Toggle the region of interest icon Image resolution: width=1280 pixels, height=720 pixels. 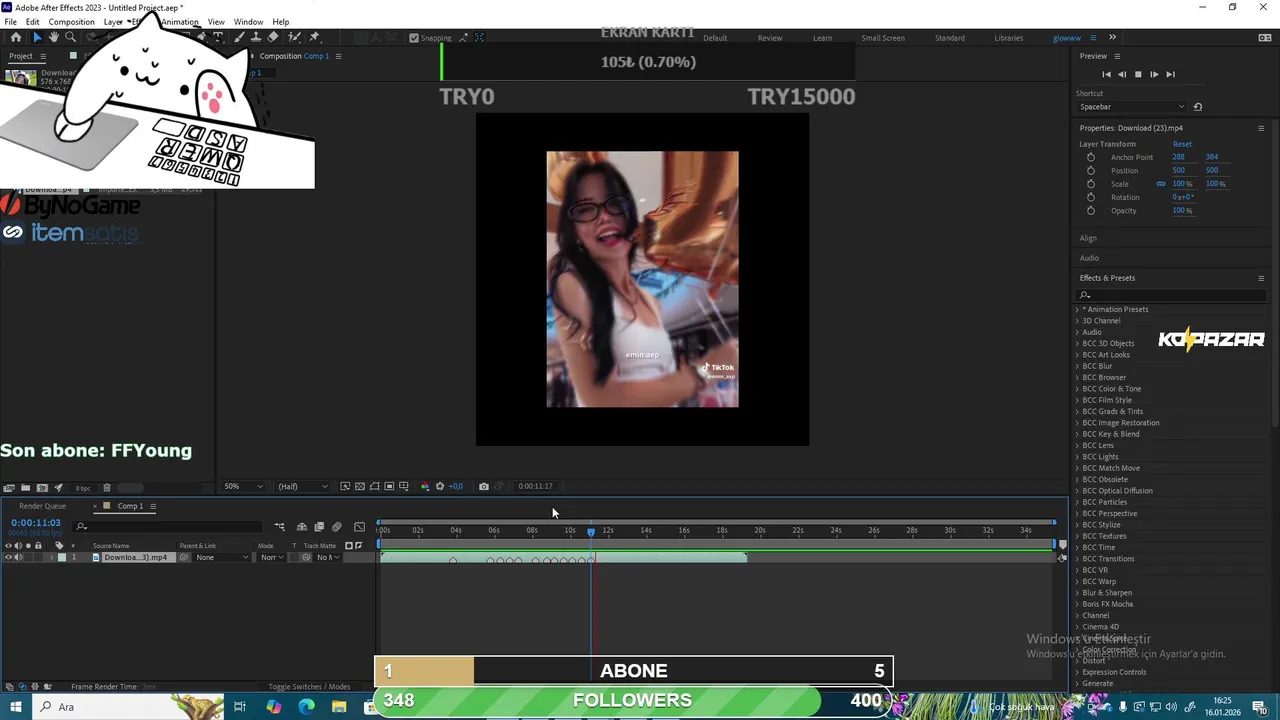(x=389, y=486)
